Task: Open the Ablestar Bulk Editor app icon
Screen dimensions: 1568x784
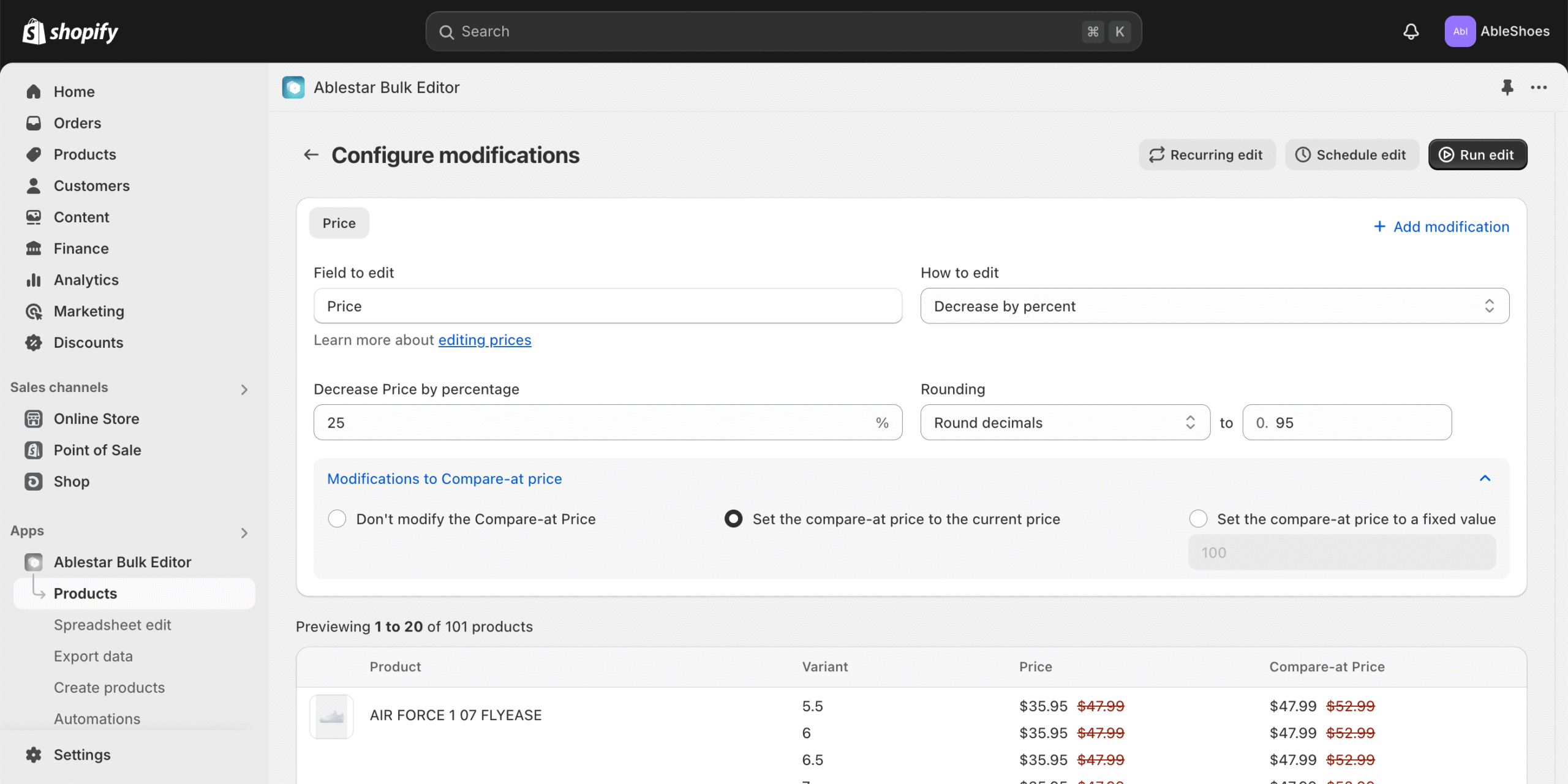Action: [293, 87]
